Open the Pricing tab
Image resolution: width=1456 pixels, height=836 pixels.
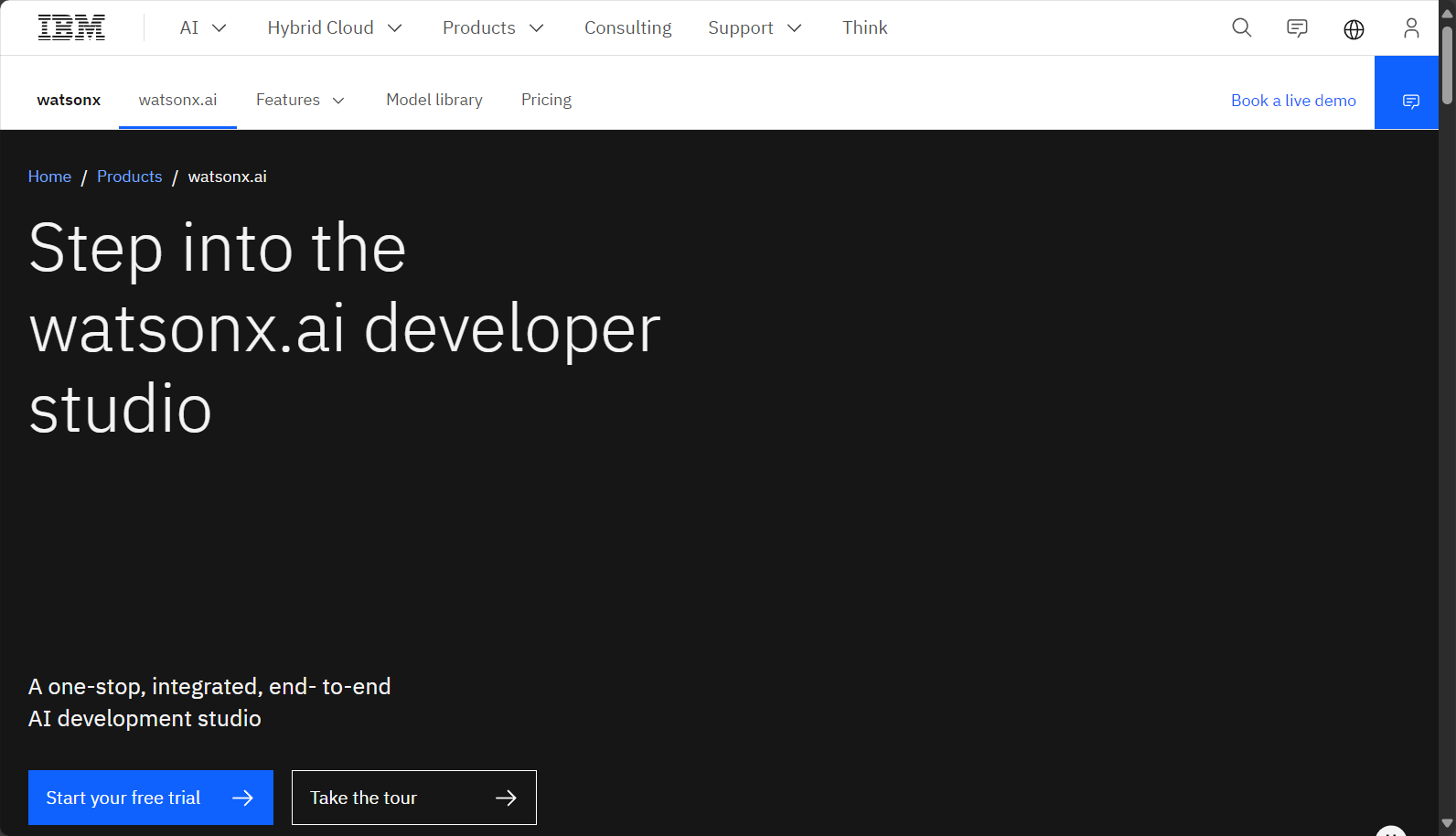546,100
